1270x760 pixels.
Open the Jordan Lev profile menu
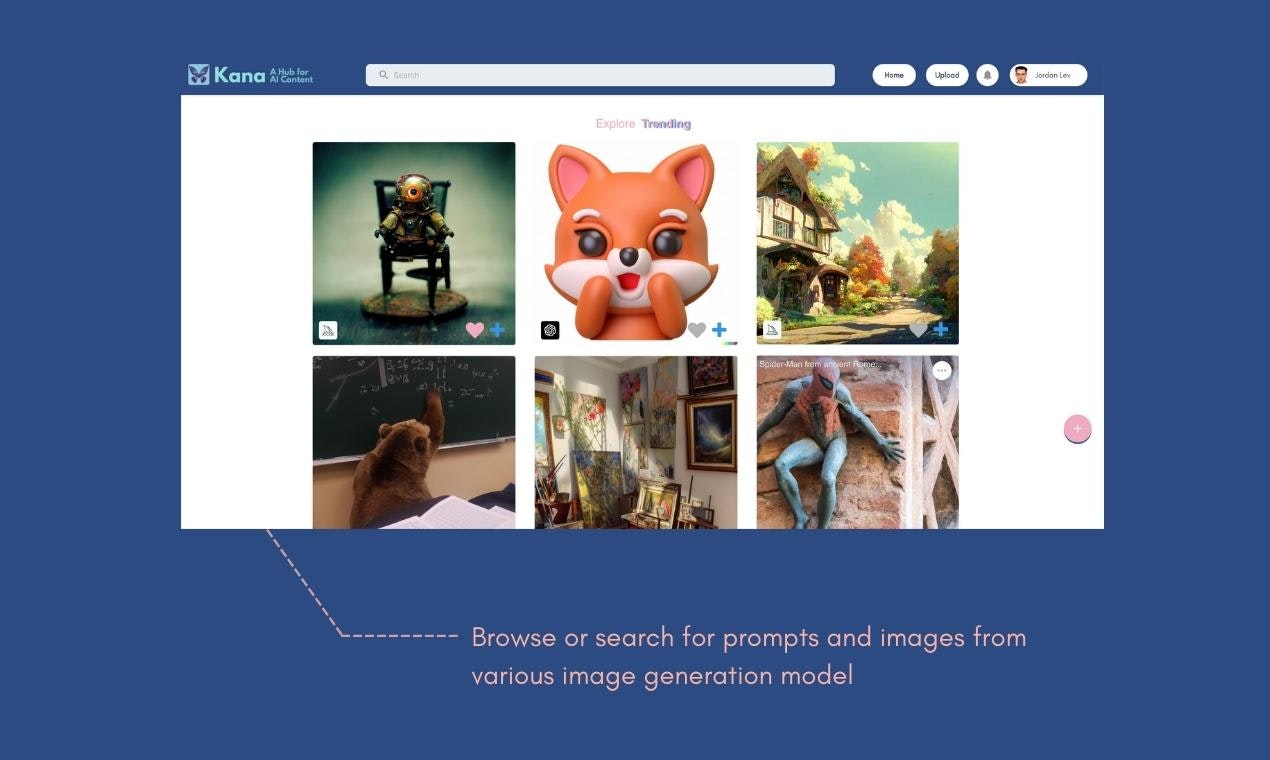(x=1048, y=75)
